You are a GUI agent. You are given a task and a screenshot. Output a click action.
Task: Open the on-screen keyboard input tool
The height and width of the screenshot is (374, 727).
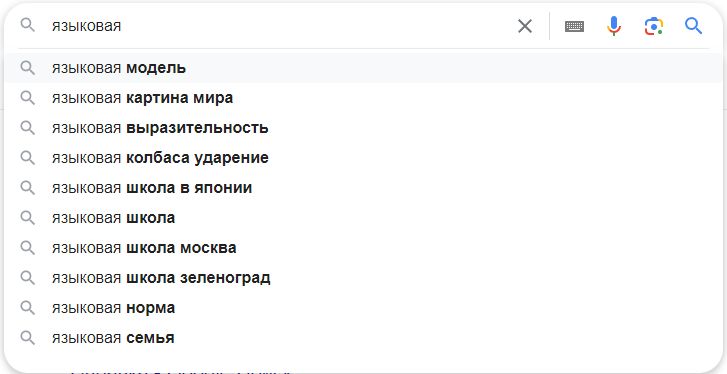click(574, 26)
